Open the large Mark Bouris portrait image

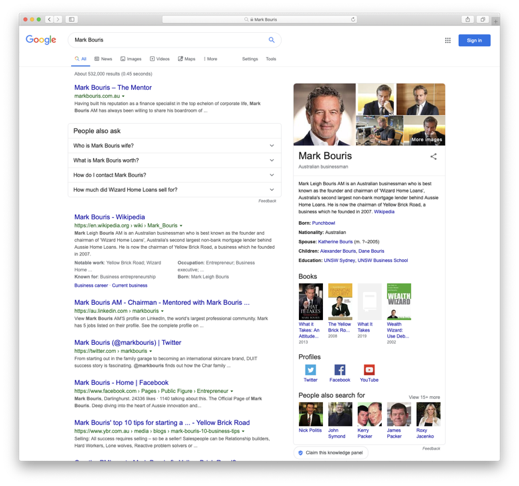pos(324,114)
